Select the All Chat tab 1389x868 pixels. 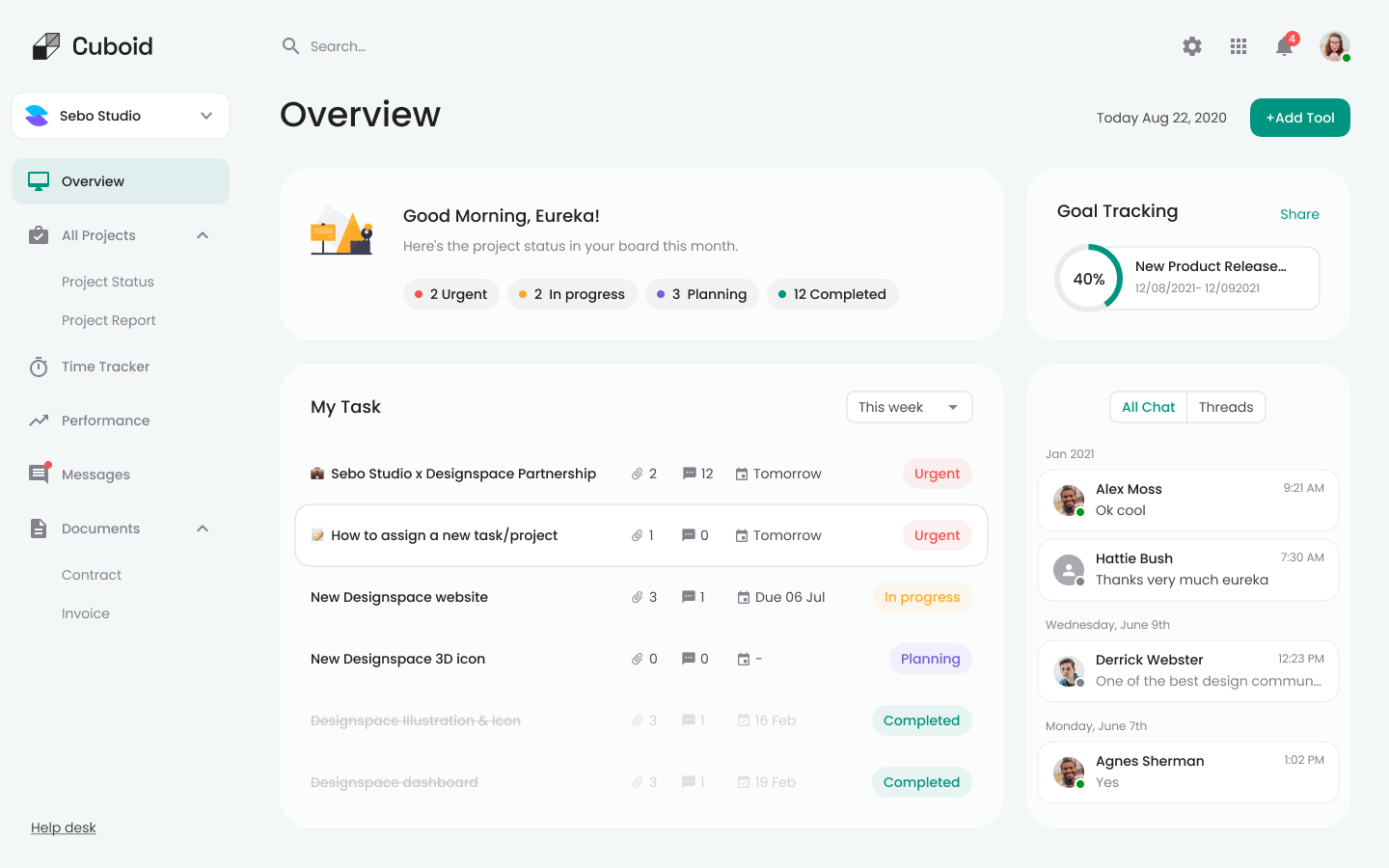point(1148,407)
